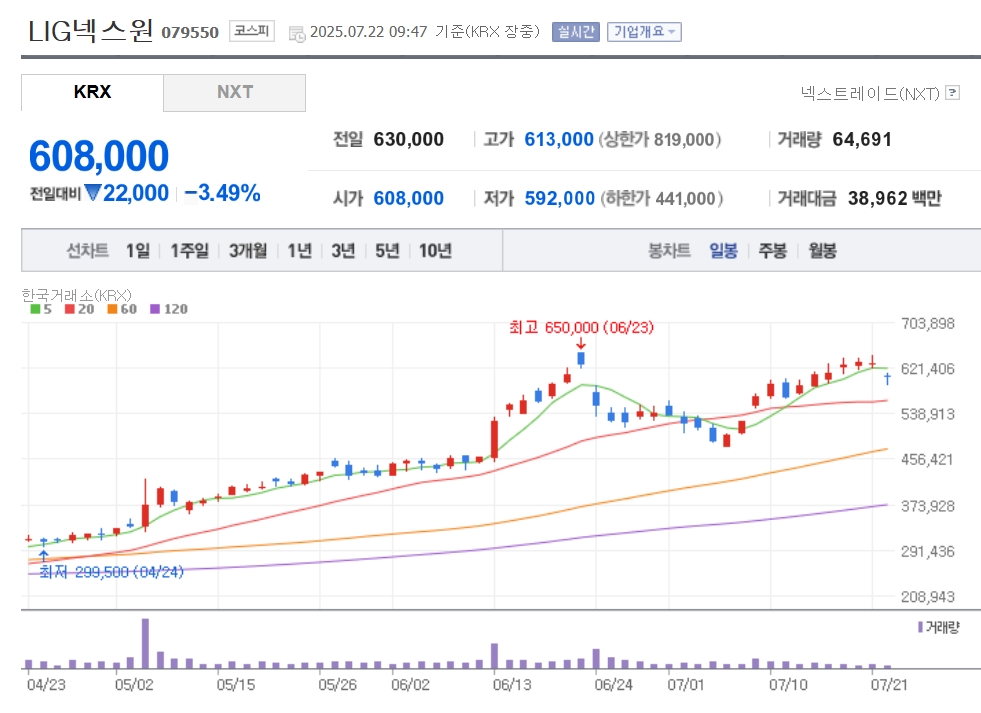This screenshot has height=713, width=981.
Task: Click the down arrow beside 22,000 change
Action: pyautogui.click(x=93, y=193)
